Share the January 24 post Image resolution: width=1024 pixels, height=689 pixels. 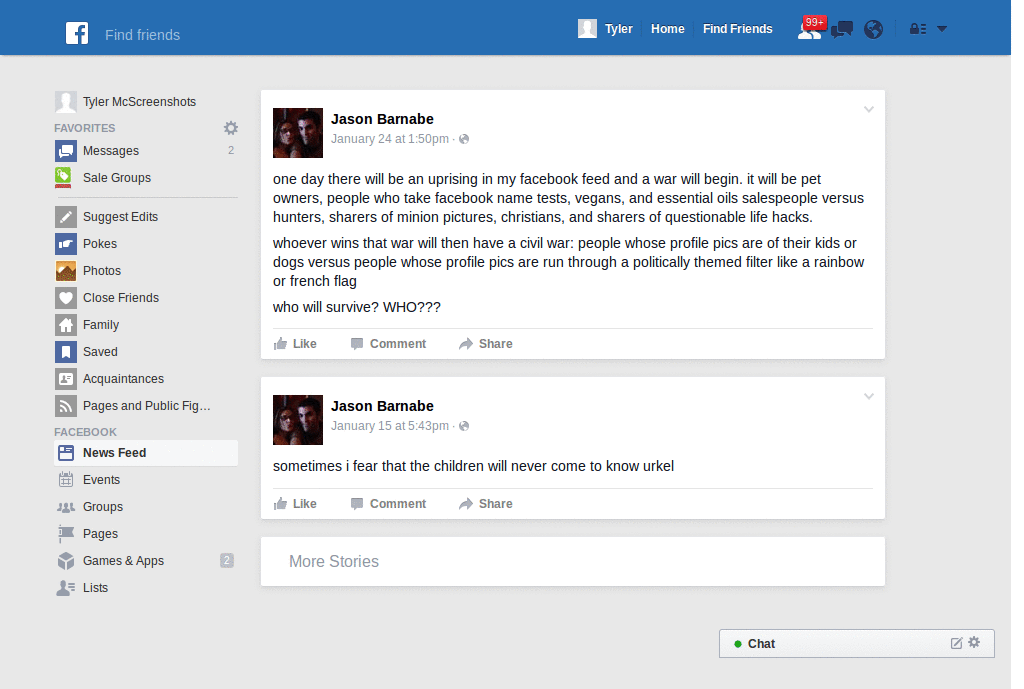coord(486,344)
